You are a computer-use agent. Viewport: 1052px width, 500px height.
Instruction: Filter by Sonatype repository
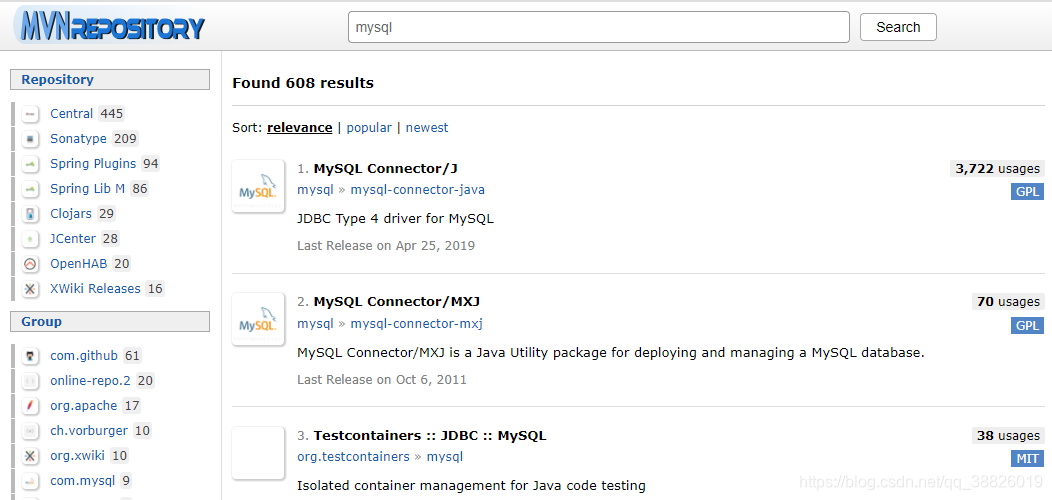point(78,139)
